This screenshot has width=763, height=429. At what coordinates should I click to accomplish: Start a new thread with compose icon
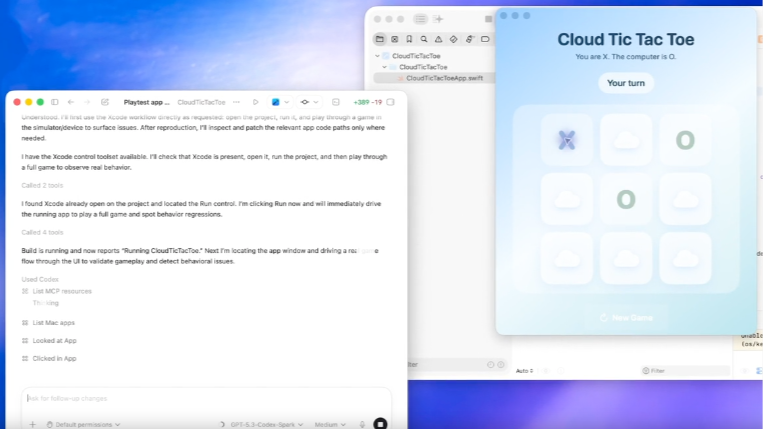105,102
